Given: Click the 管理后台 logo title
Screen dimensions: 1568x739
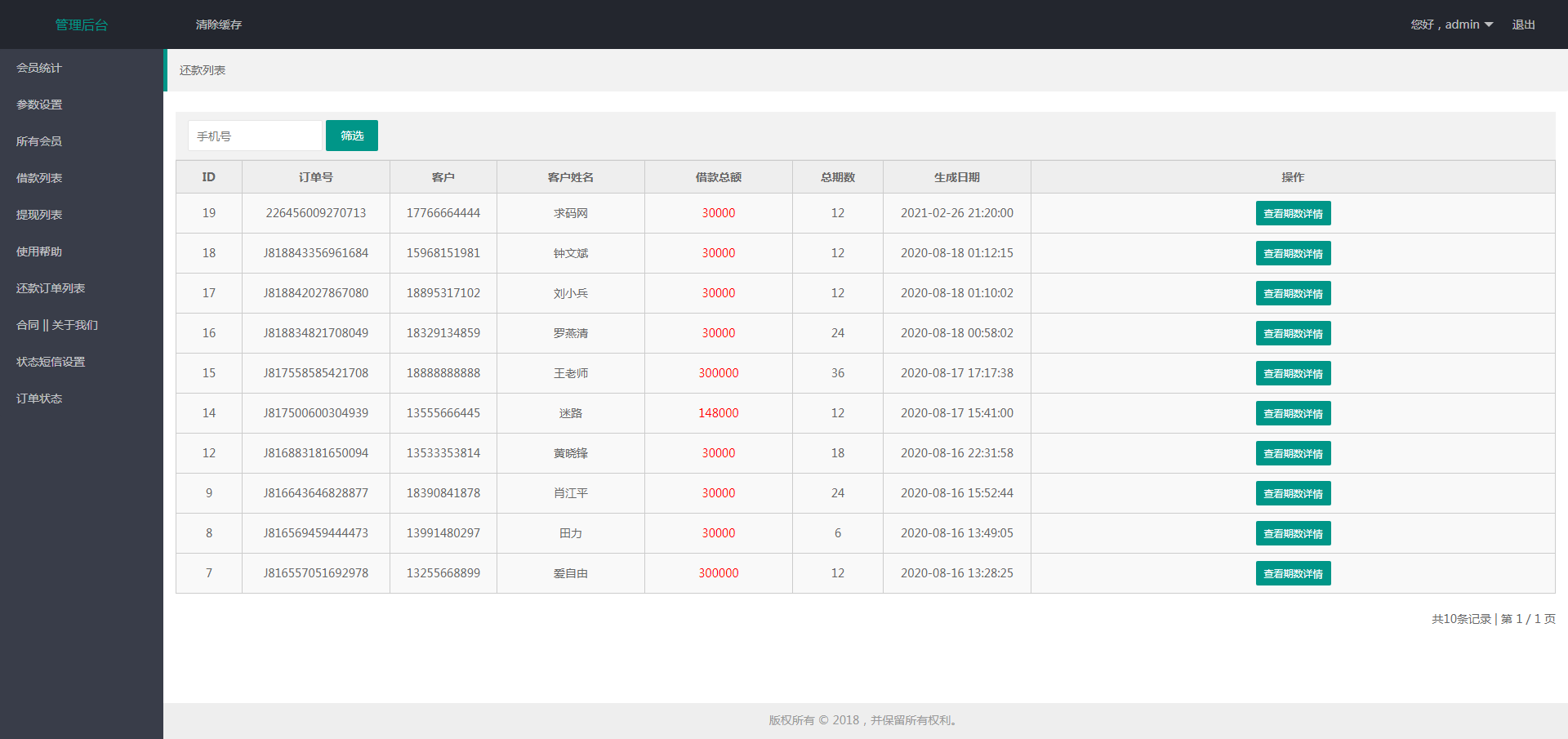Looking at the screenshot, I should (x=82, y=24).
